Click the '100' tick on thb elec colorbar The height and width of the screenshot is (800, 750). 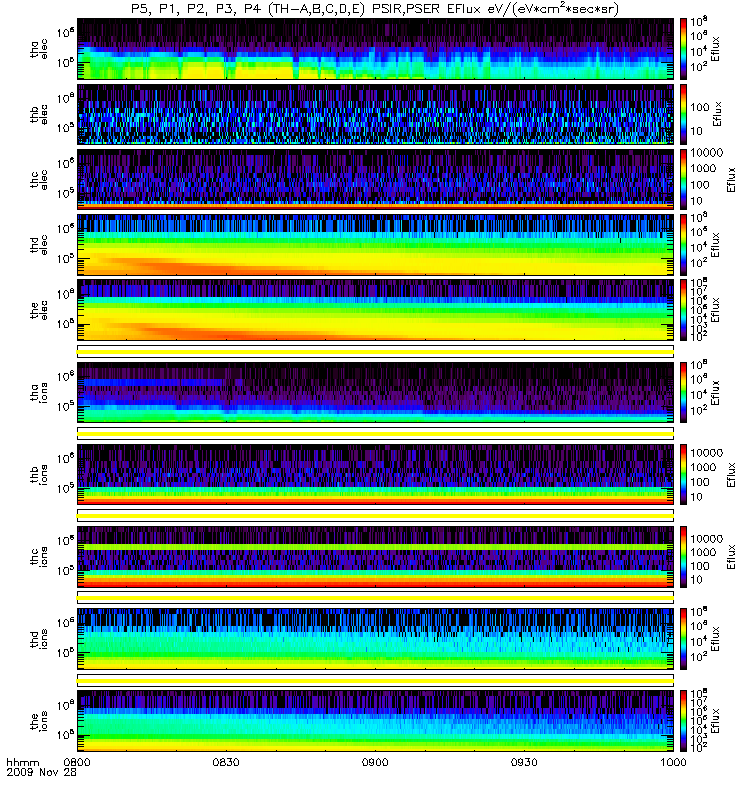[x=699, y=107]
